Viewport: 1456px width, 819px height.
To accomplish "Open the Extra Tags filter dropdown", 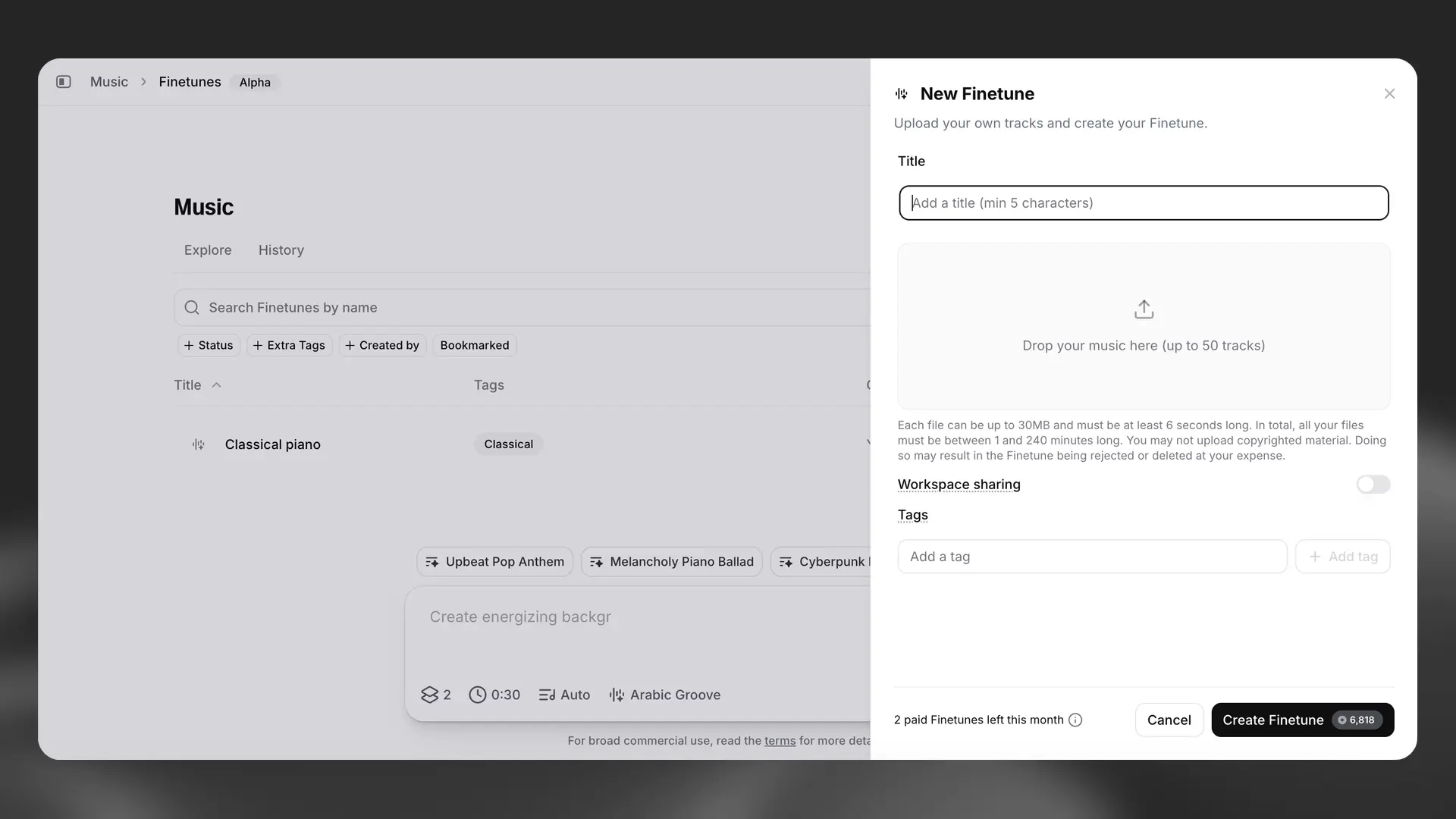I will 289,345.
